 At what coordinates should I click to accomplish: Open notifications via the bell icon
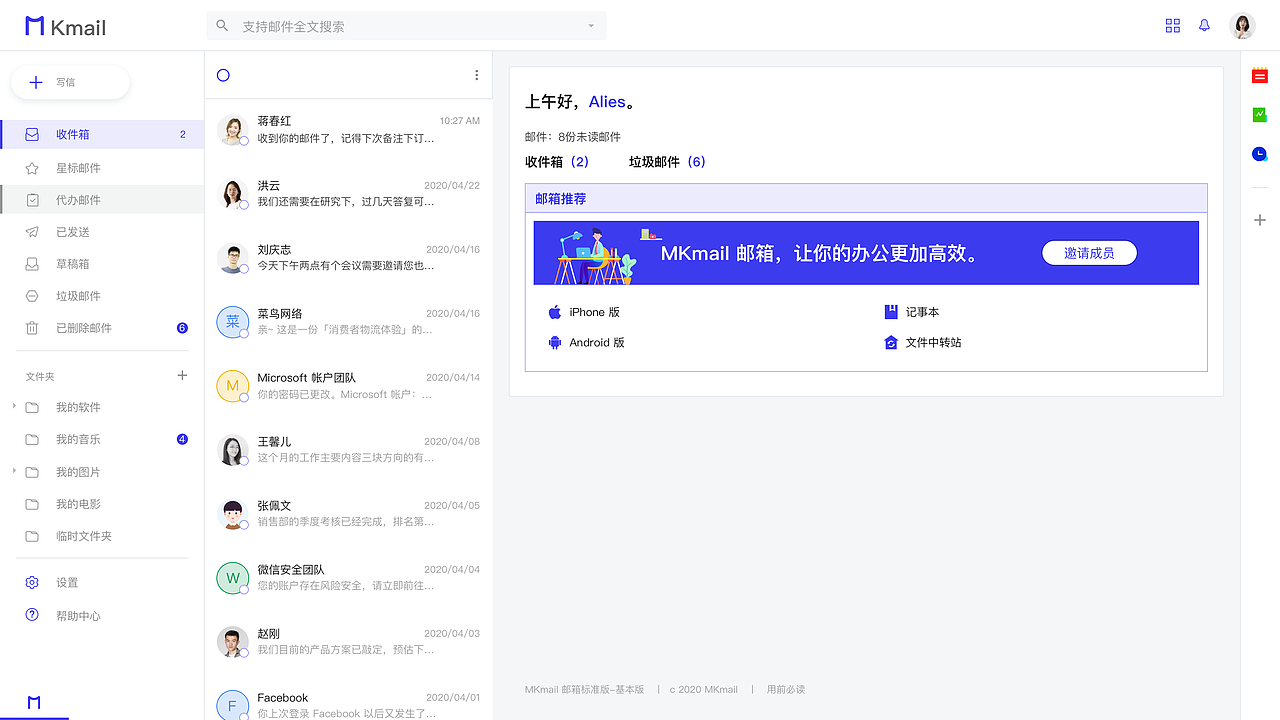(1204, 25)
